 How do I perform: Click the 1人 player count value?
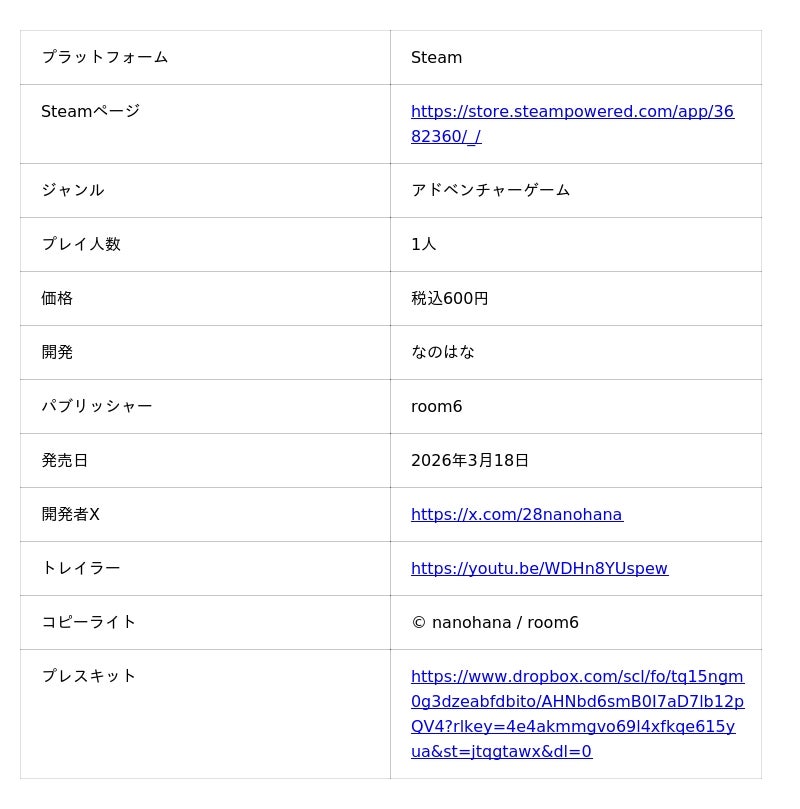click(423, 244)
